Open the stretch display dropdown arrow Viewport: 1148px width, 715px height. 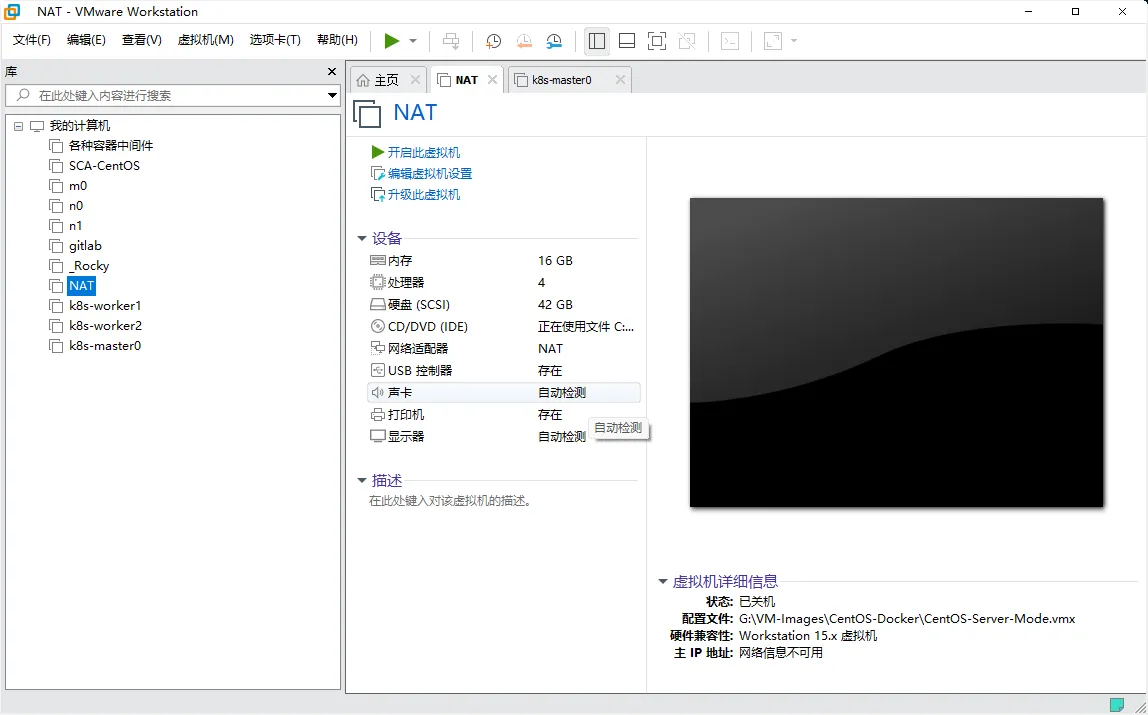coord(794,41)
